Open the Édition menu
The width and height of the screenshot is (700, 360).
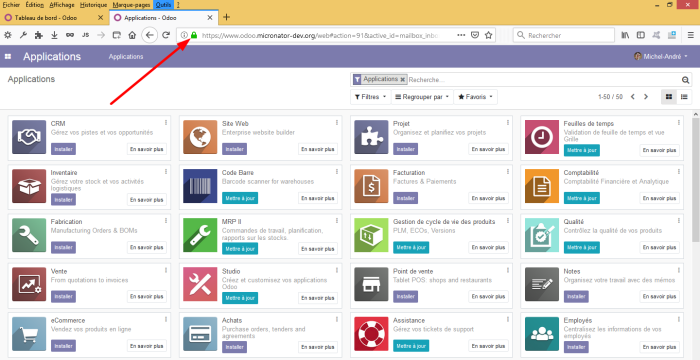coord(35,5)
